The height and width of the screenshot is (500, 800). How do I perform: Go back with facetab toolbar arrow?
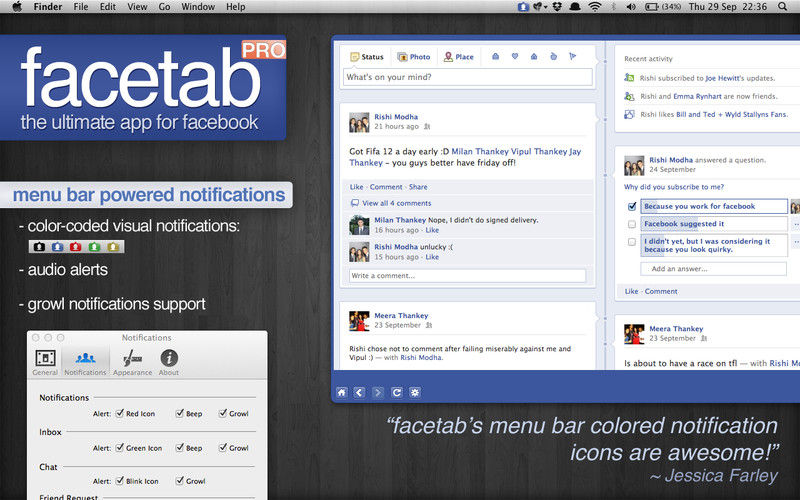[359, 392]
